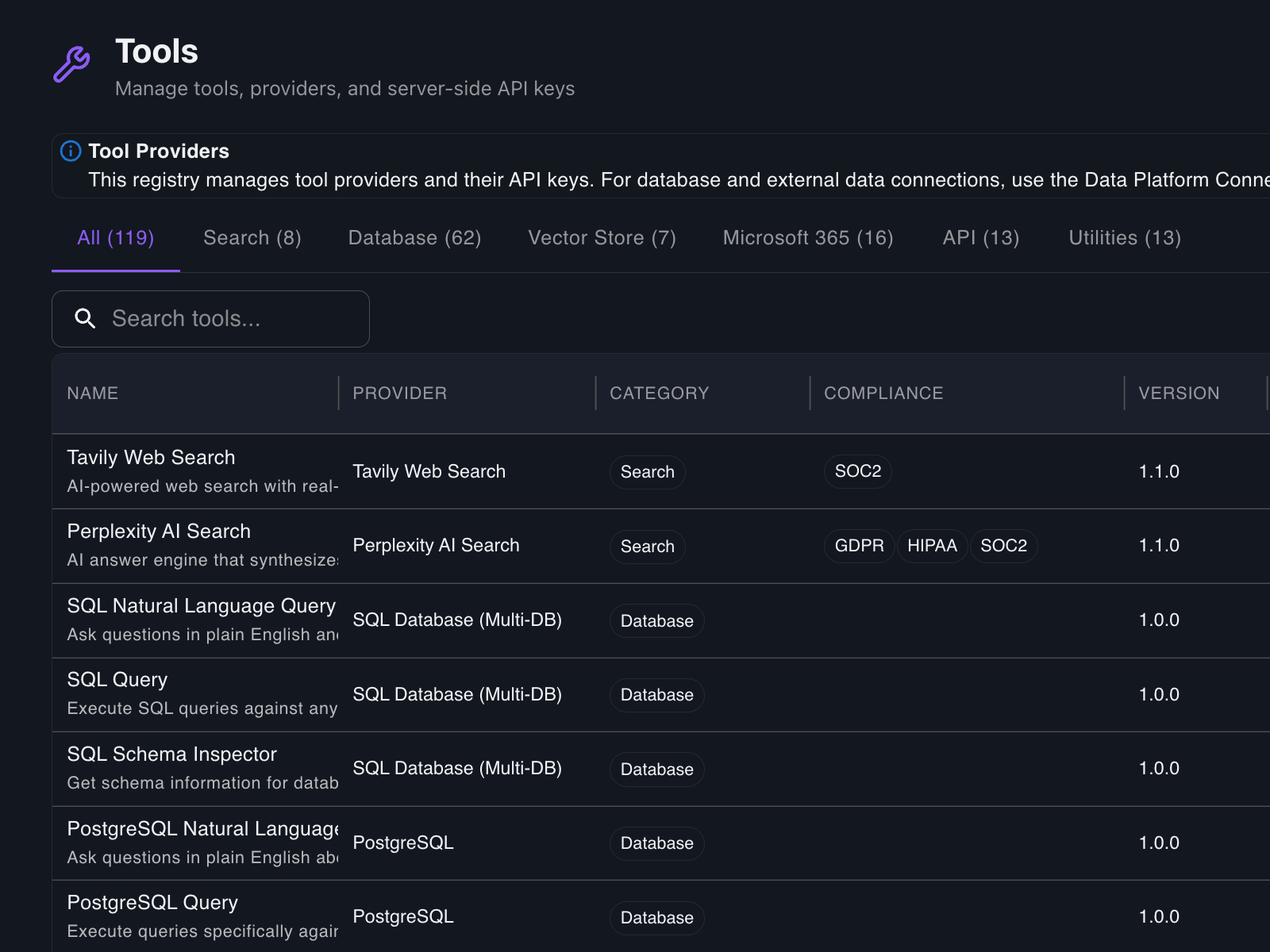Click Database chip in SQL Query row
The height and width of the screenshot is (952, 1270).
click(x=657, y=695)
